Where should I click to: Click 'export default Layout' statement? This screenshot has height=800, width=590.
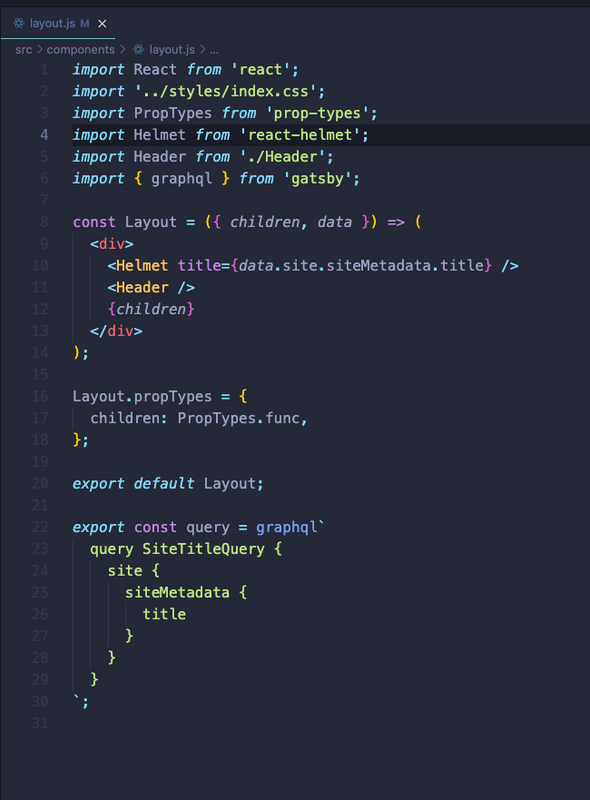click(x=168, y=484)
